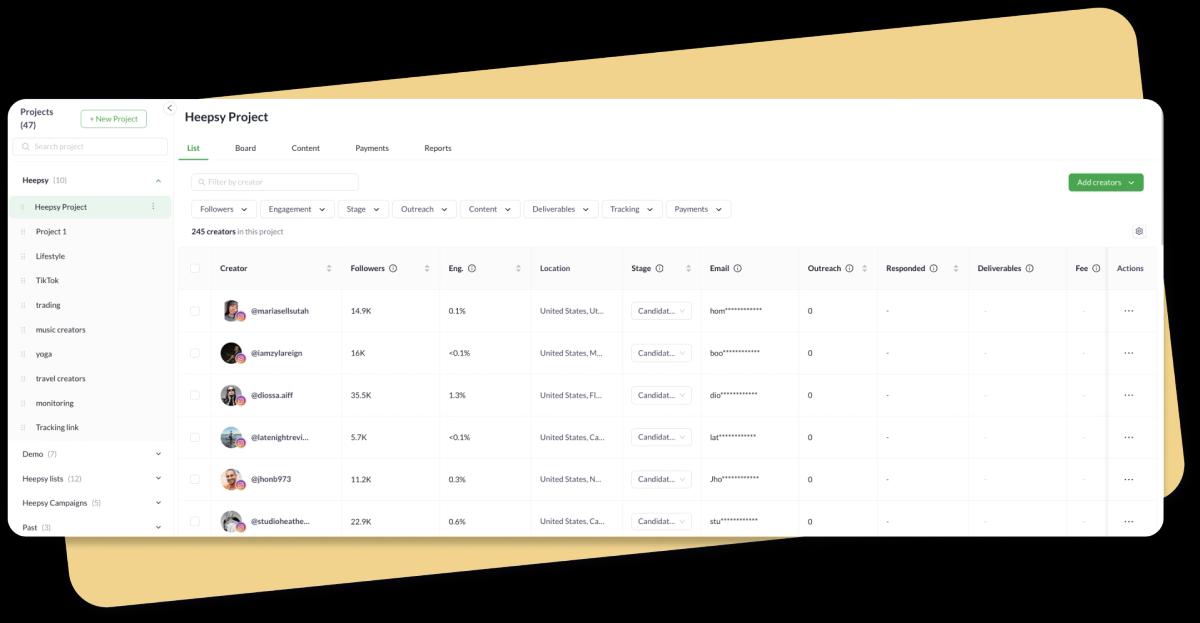Open the Payments filter dropdown
The height and width of the screenshot is (623, 1200).
[698, 209]
